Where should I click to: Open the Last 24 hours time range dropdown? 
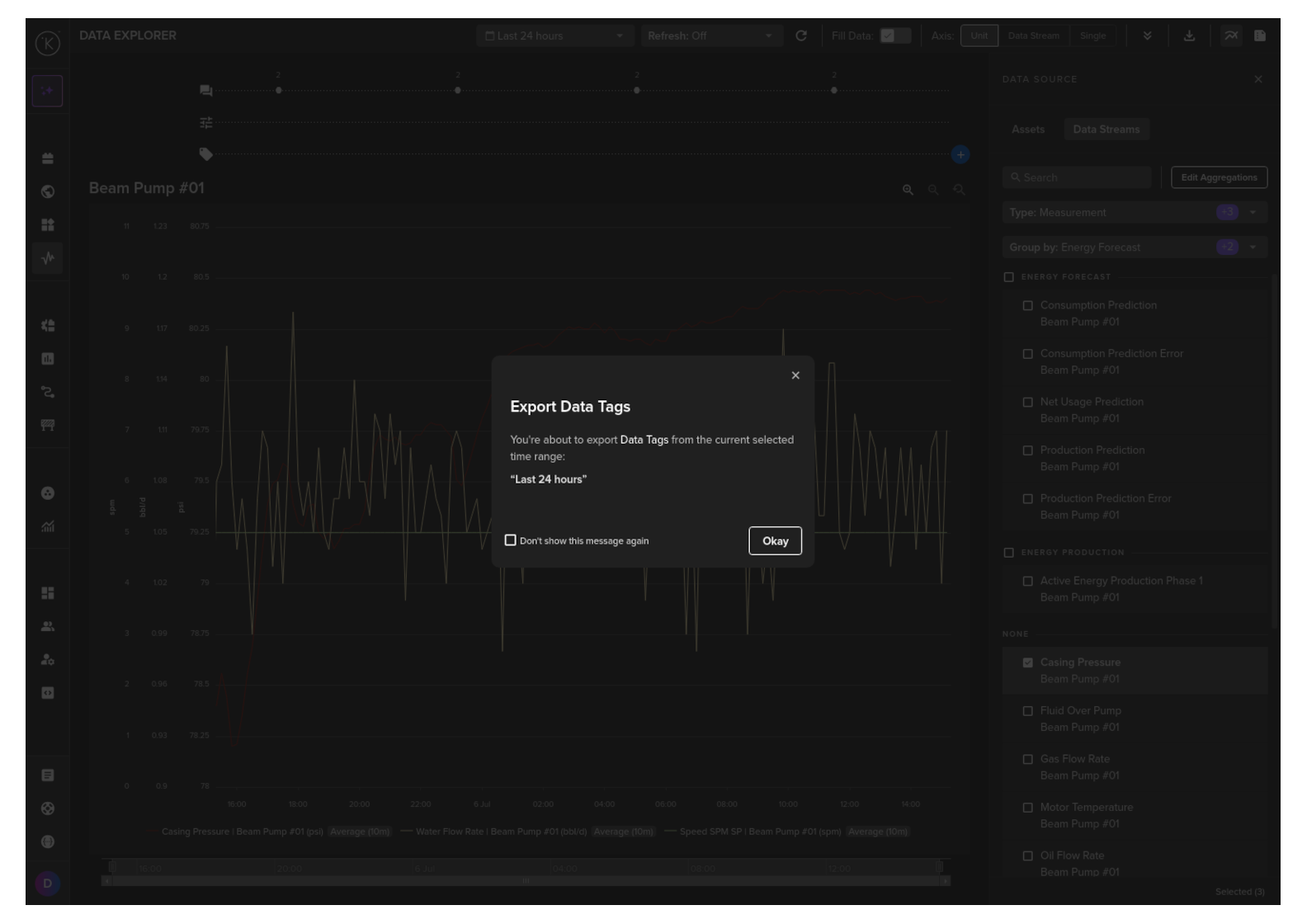coord(554,36)
